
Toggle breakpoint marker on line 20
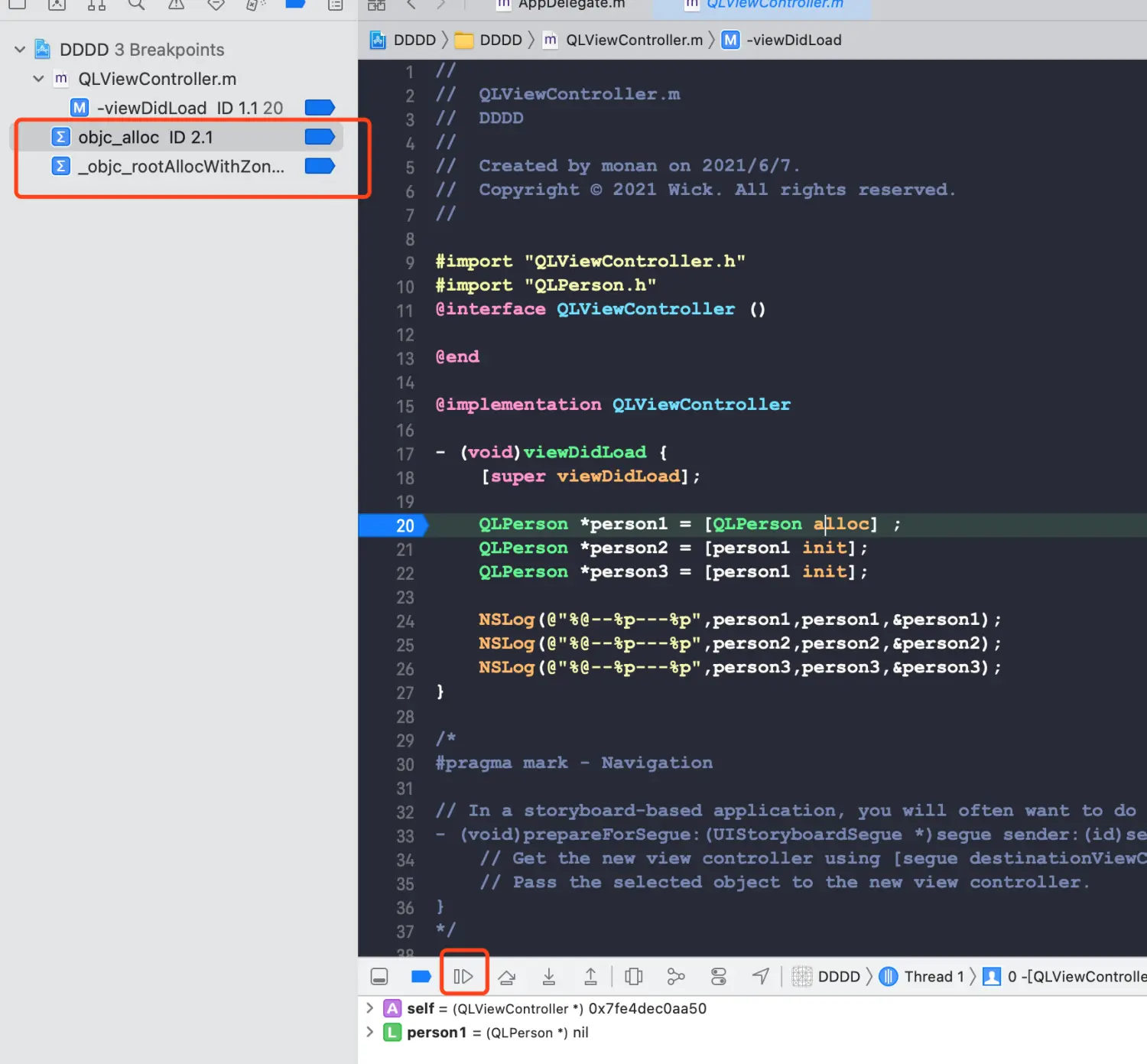pyautogui.click(x=393, y=525)
